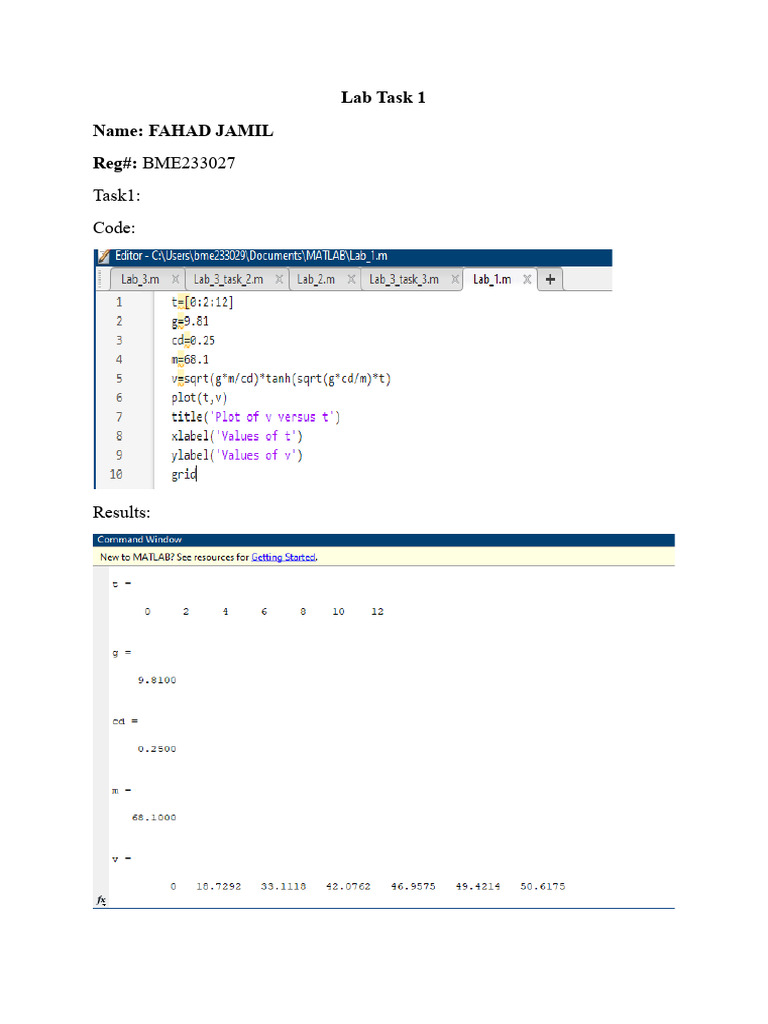Click the code line t=[0:2:12]
This screenshot has width=768, height=1024.
(x=202, y=302)
